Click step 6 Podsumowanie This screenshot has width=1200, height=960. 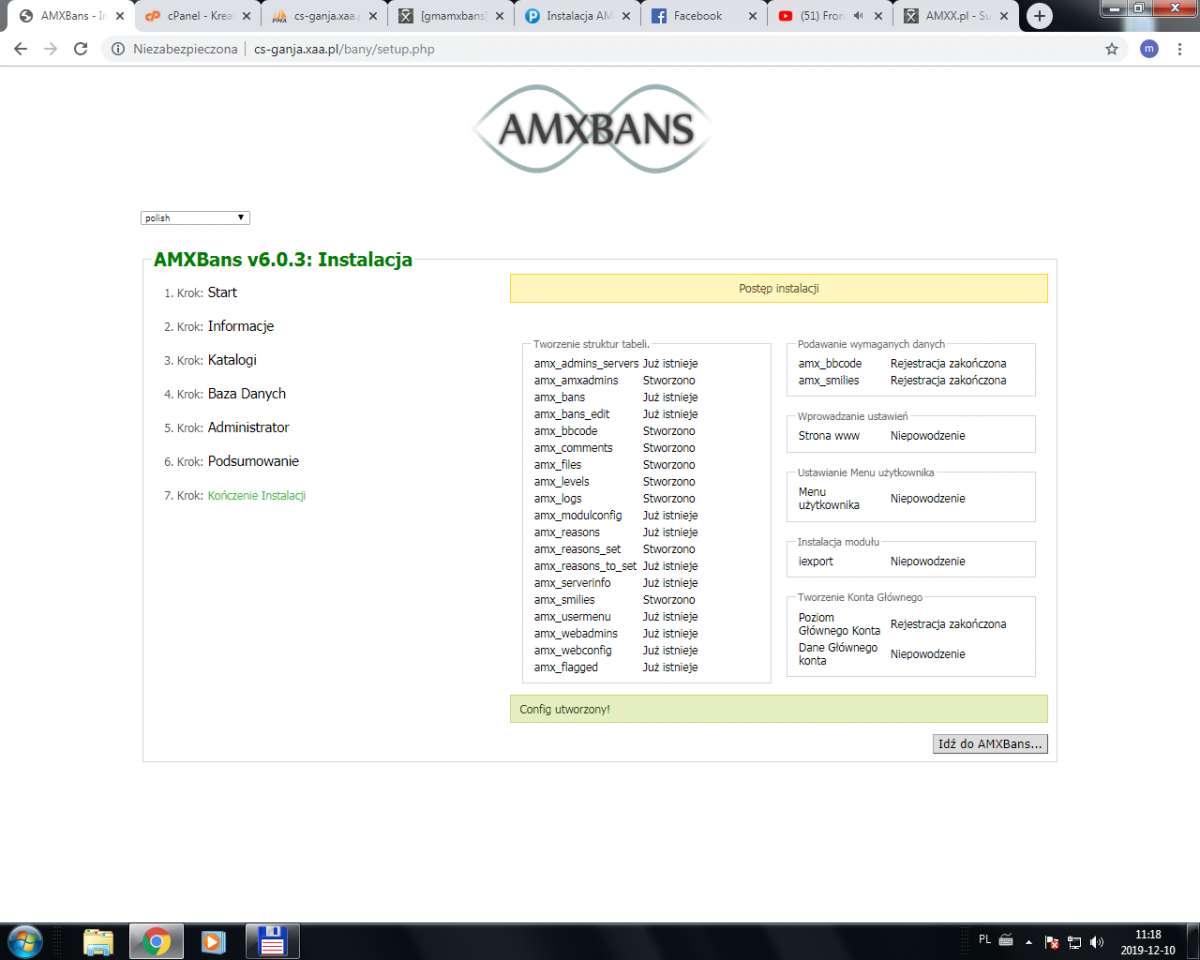253,462
